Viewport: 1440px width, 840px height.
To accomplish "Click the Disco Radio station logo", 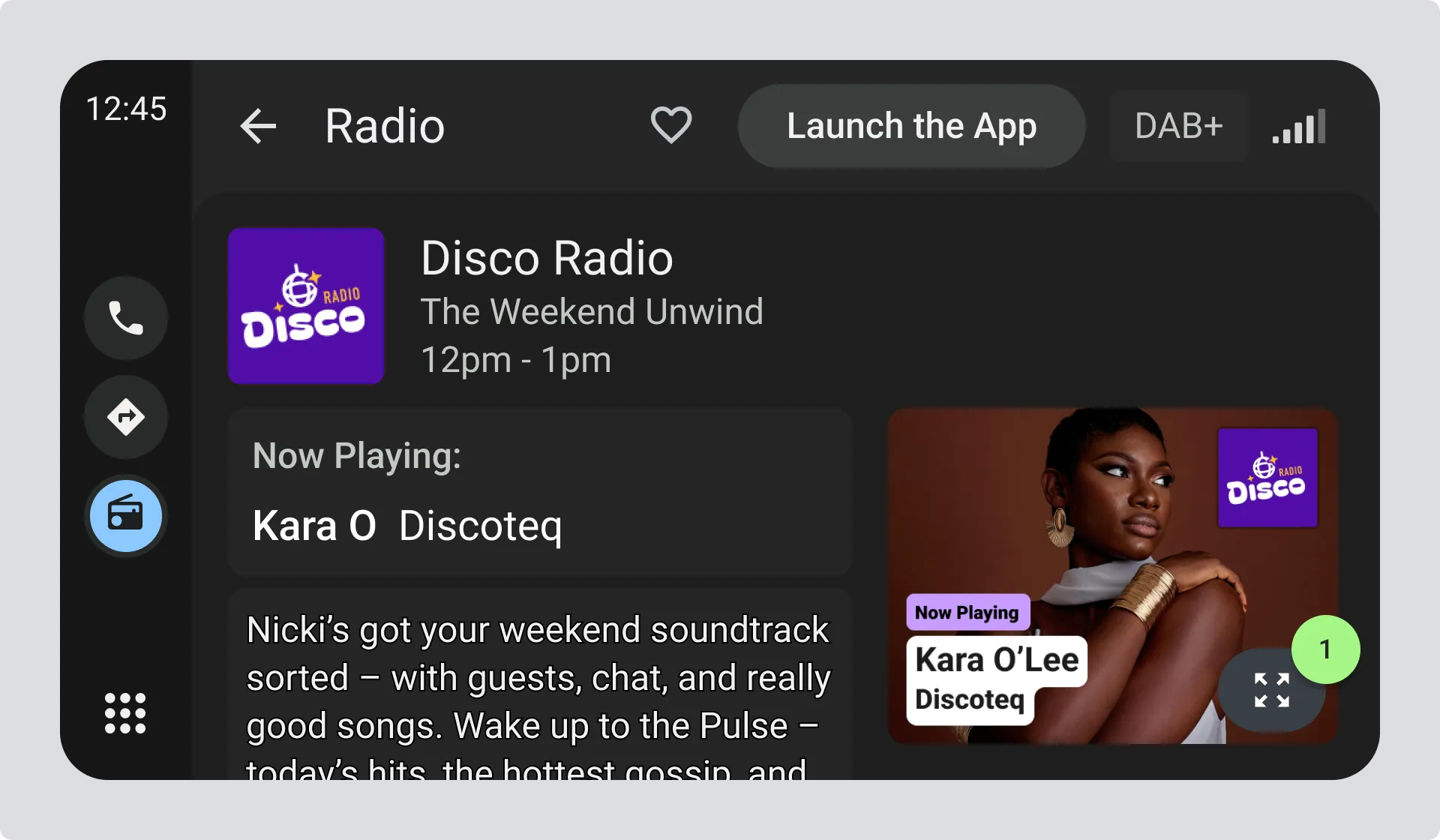I will (306, 306).
